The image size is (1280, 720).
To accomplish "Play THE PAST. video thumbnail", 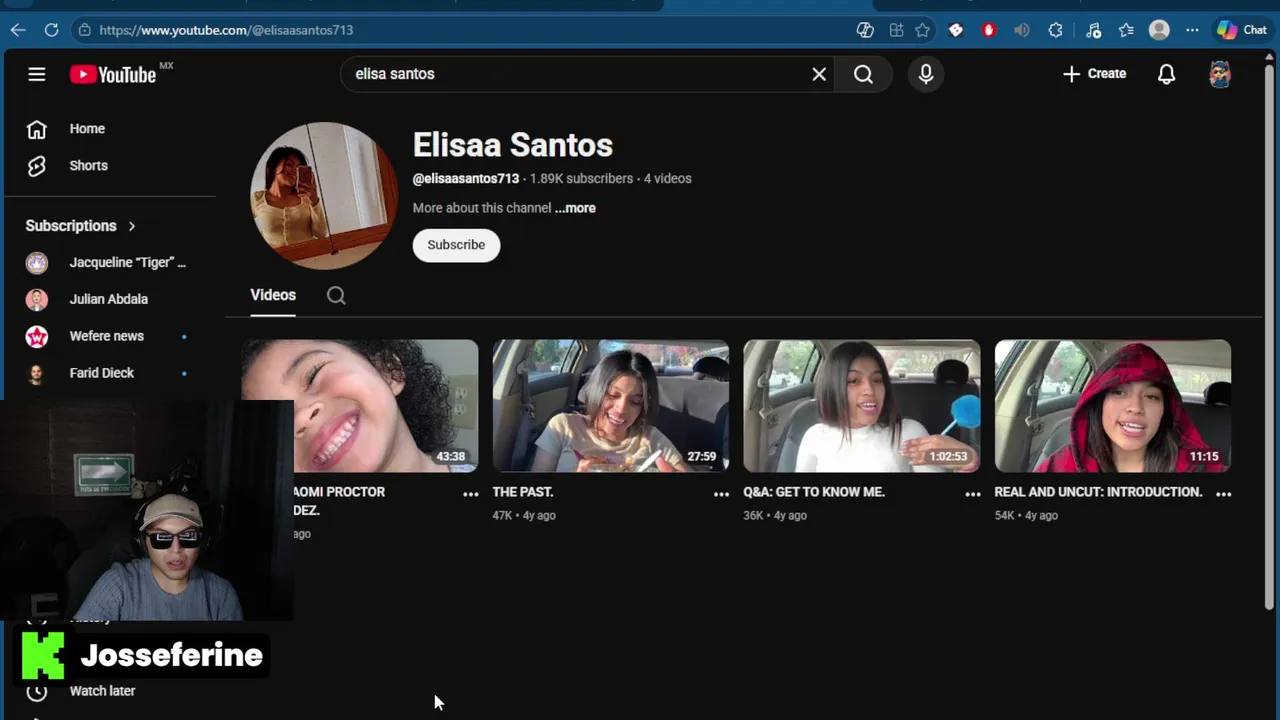I will click(x=610, y=406).
